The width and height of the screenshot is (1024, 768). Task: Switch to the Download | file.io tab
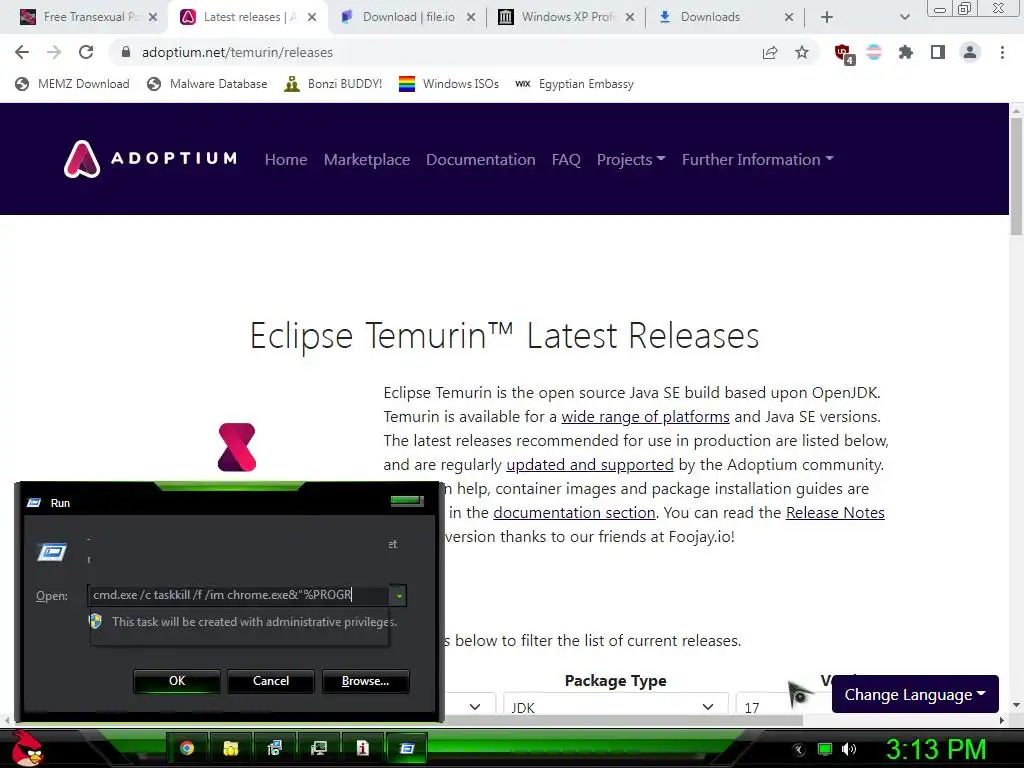[408, 17]
